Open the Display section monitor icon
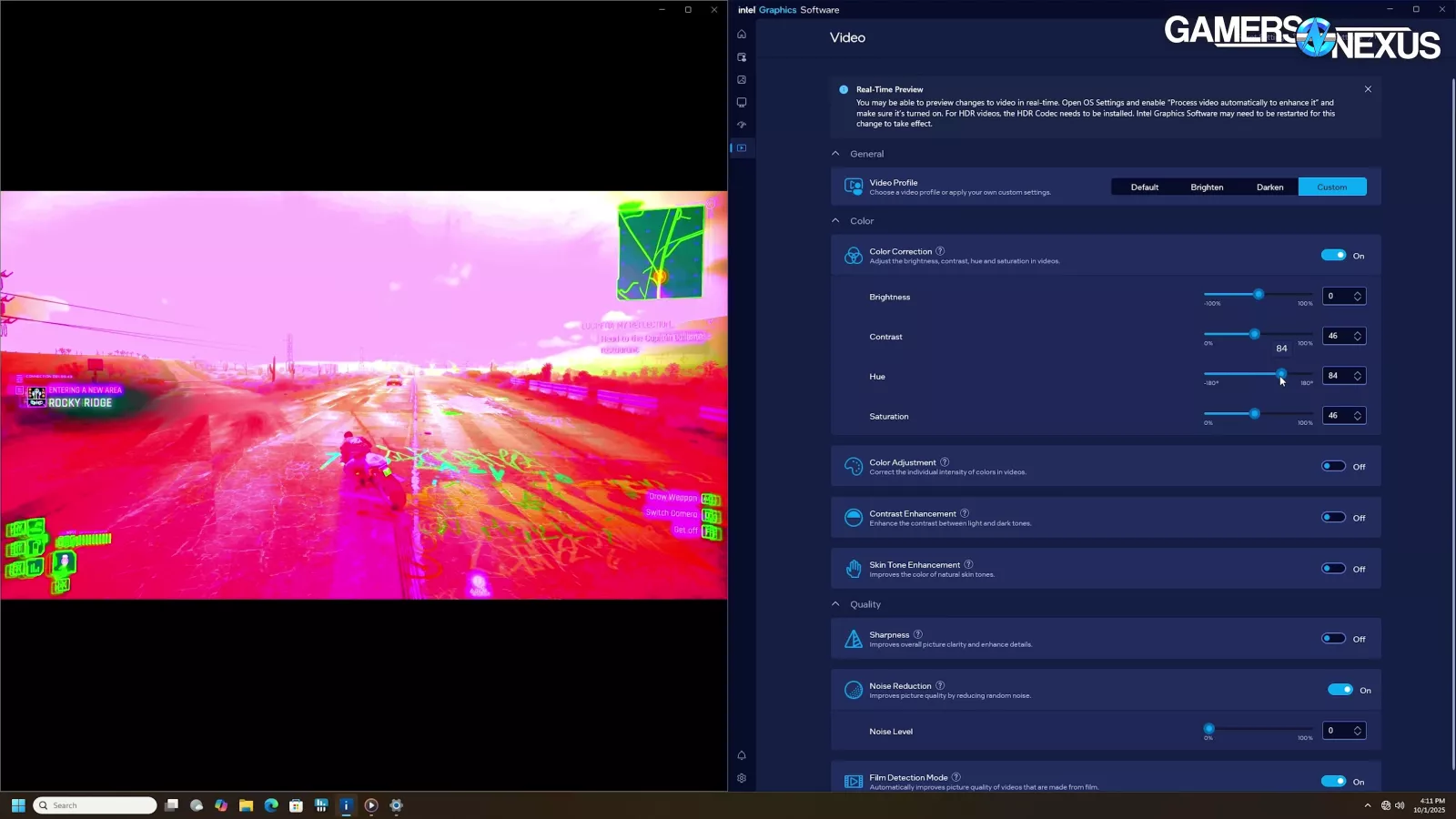The height and width of the screenshot is (819, 1456). point(742,103)
